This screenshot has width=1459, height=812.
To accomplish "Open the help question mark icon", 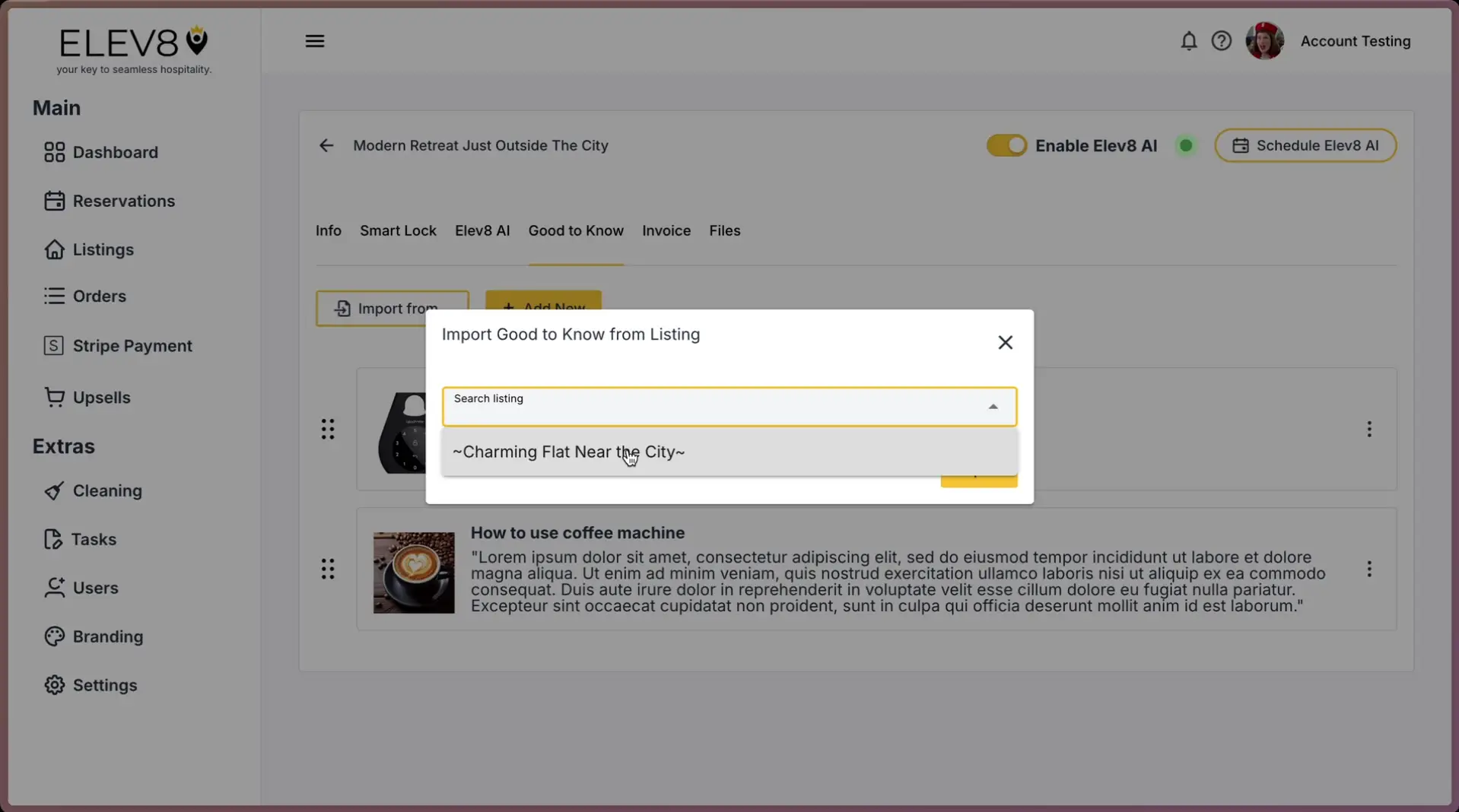I will 1221,40.
